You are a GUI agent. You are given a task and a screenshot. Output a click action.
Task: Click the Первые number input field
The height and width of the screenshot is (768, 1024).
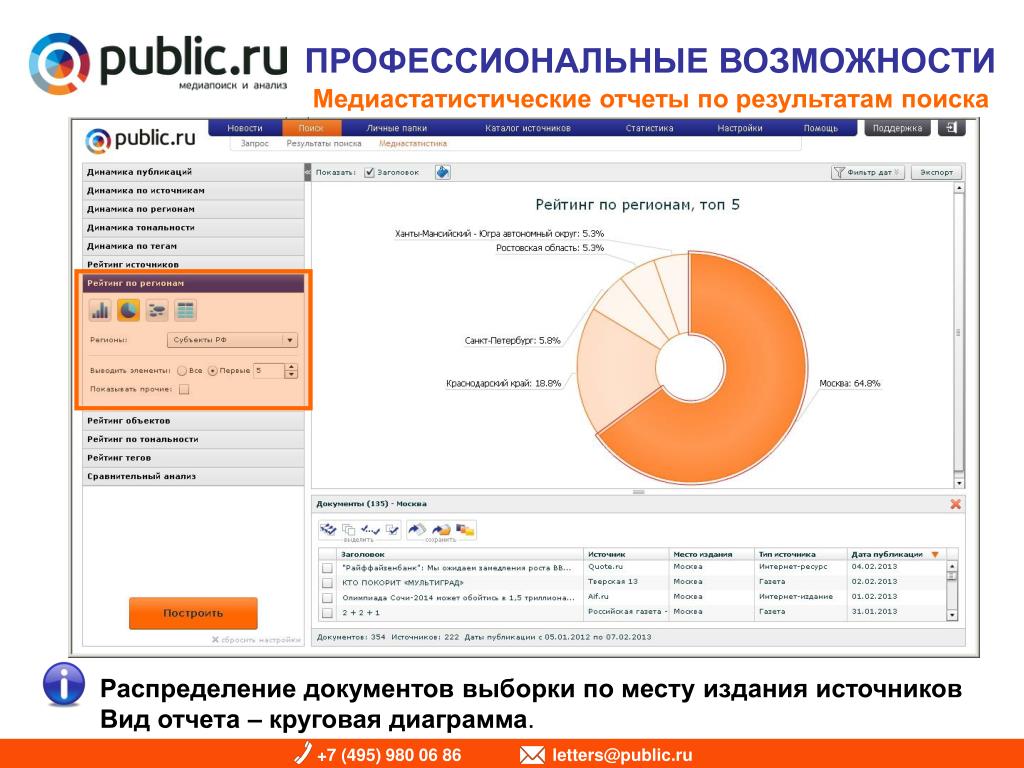tap(268, 371)
